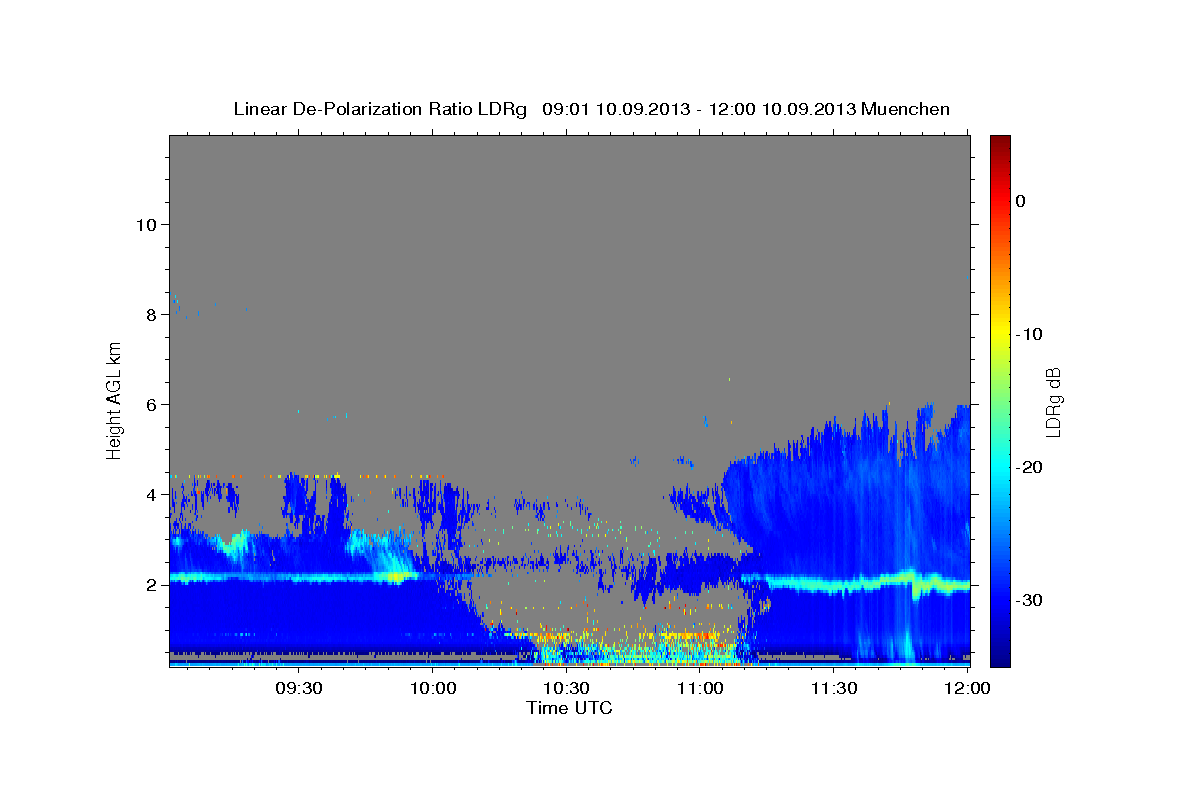The width and height of the screenshot is (1200, 800).
Task: Click the 'Height AGL km' axis label
Action: click(114, 401)
